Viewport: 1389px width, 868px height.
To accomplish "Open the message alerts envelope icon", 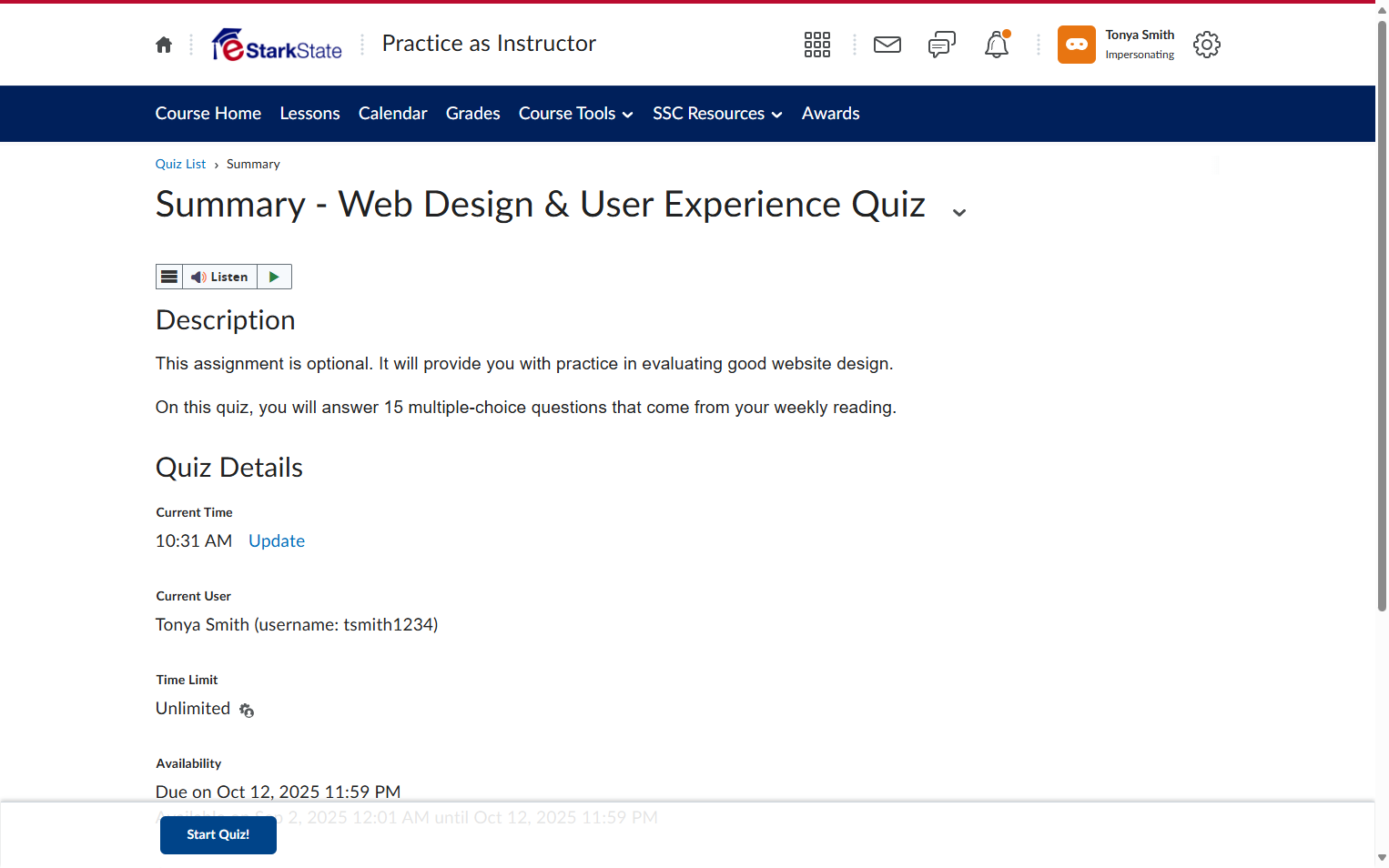I will click(887, 45).
